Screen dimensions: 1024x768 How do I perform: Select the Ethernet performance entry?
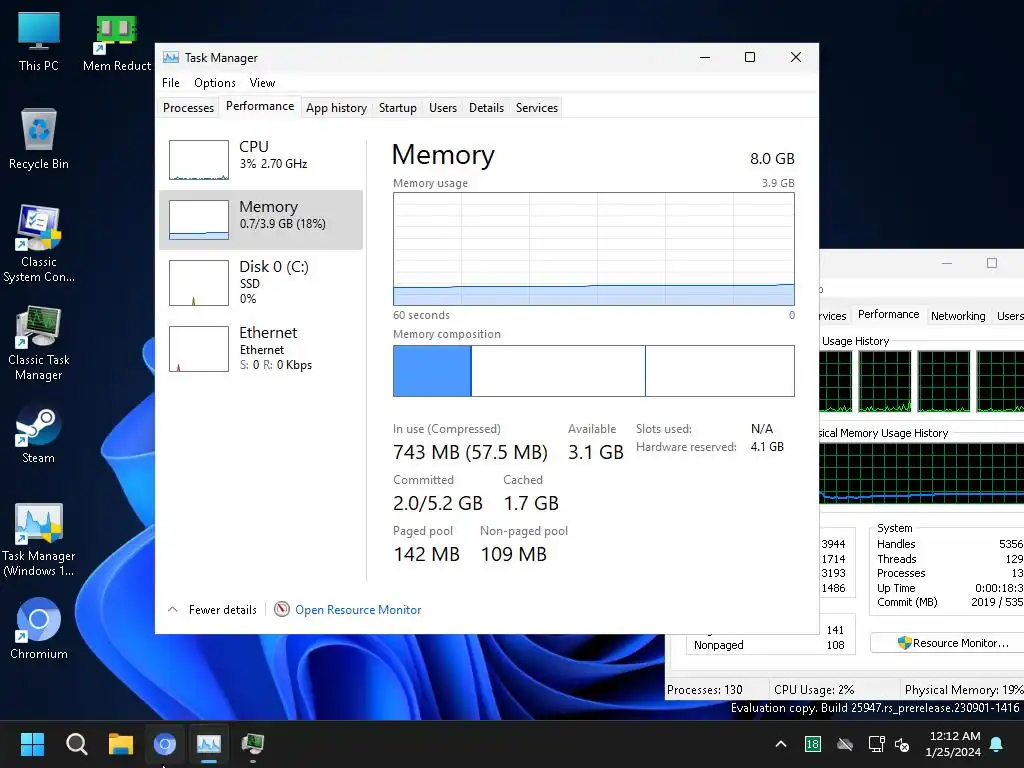[261, 348]
